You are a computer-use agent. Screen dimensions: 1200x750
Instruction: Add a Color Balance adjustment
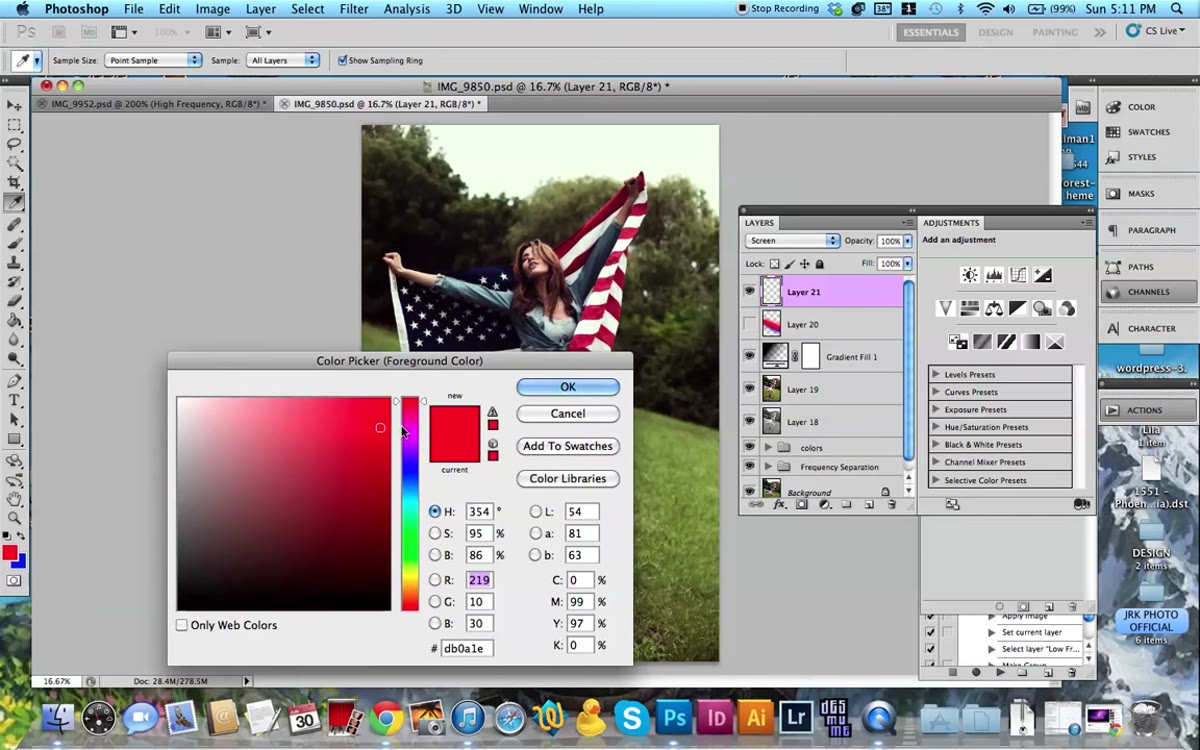tap(994, 308)
